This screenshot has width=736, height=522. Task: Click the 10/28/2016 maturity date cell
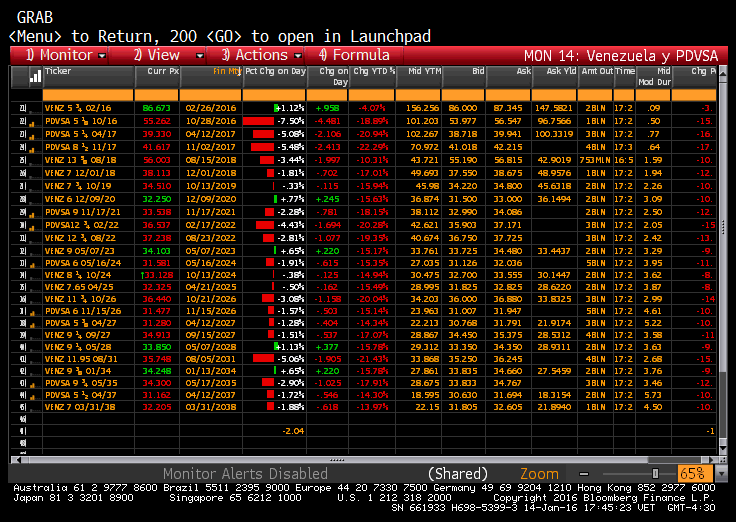tap(211, 121)
